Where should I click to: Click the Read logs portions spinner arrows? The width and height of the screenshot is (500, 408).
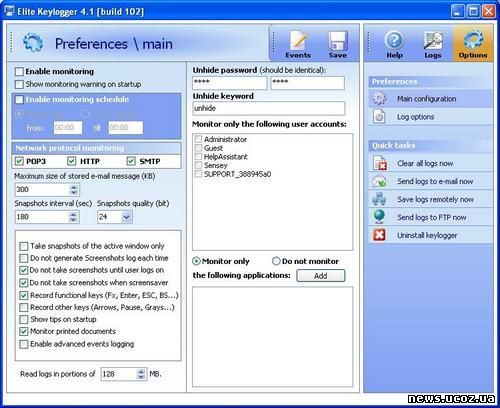tap(141, 374)
